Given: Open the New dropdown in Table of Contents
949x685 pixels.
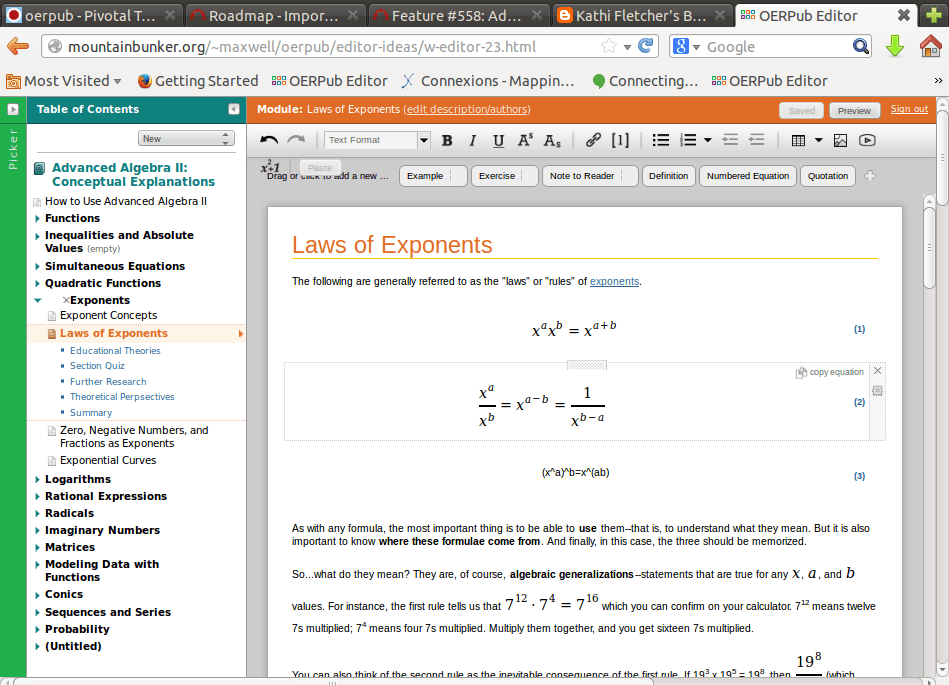Looking at the screenshot, I should click(x=185, y=139).
